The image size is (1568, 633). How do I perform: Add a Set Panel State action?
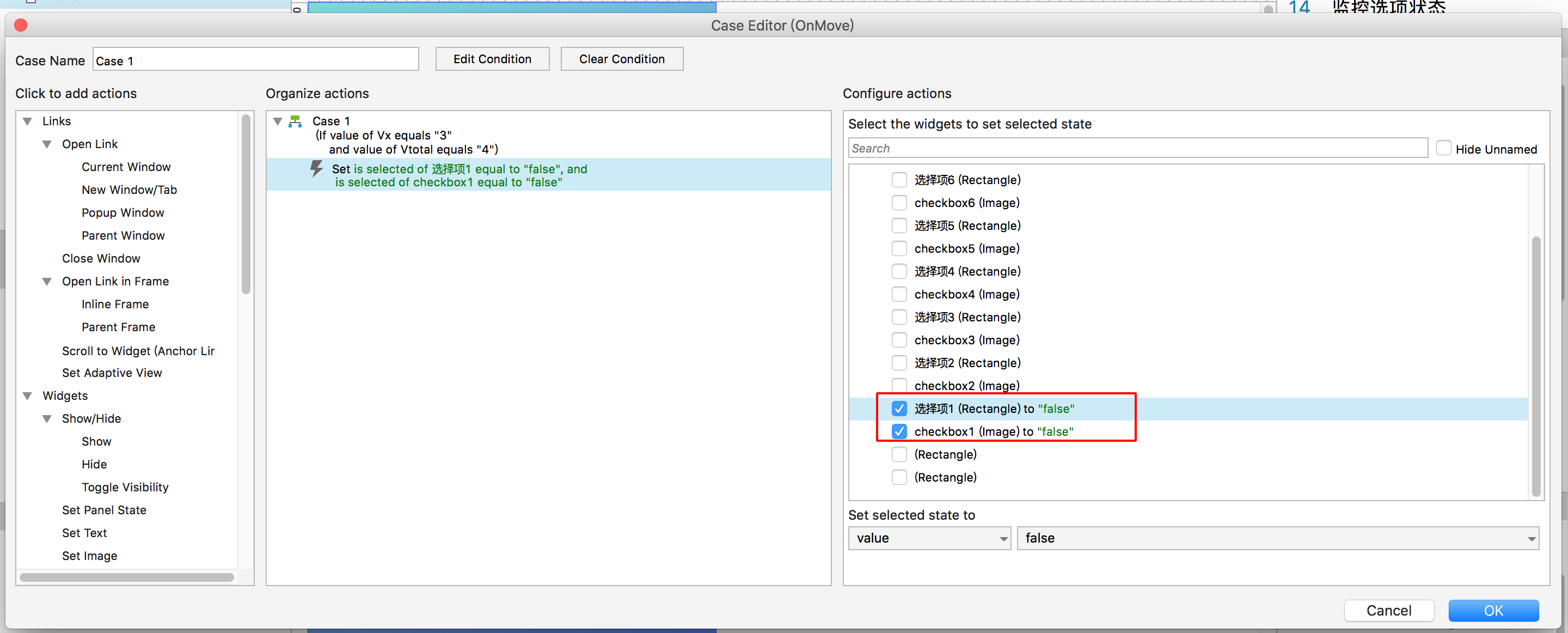pos(104,510)
